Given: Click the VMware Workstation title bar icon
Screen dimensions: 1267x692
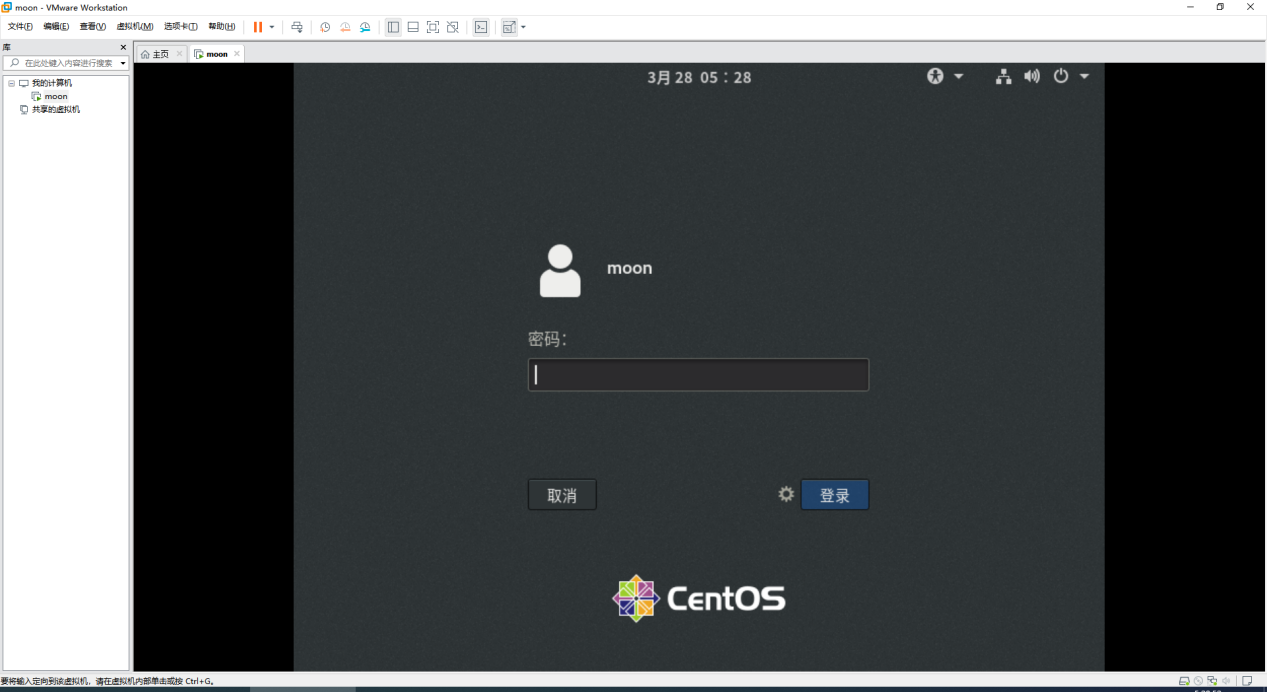Looking at the screenshot, I should click(x=7, y=7).
